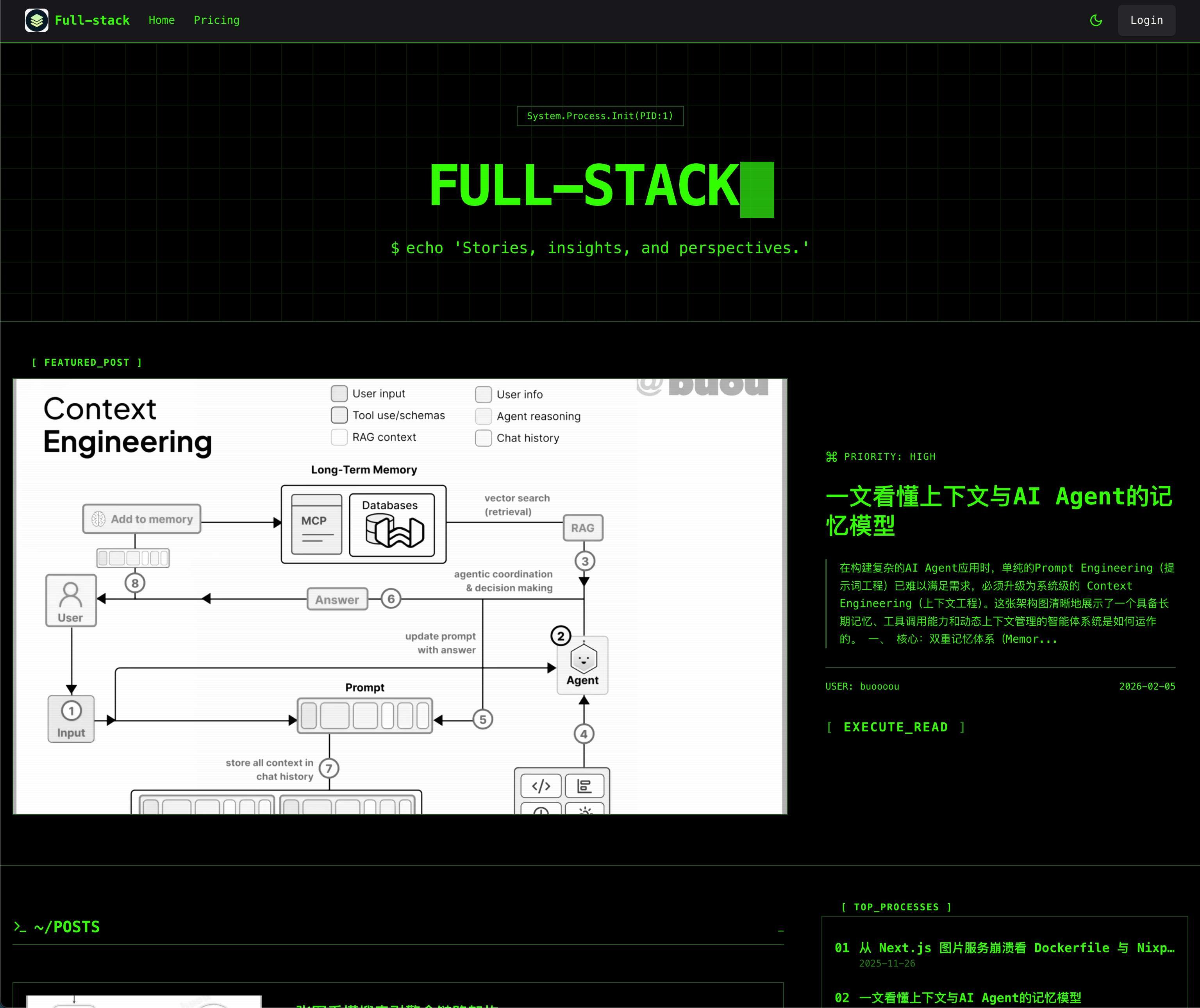Click the Databases icon in Long-Term Memory
Screen dimensions: 1200x1008
394,531
